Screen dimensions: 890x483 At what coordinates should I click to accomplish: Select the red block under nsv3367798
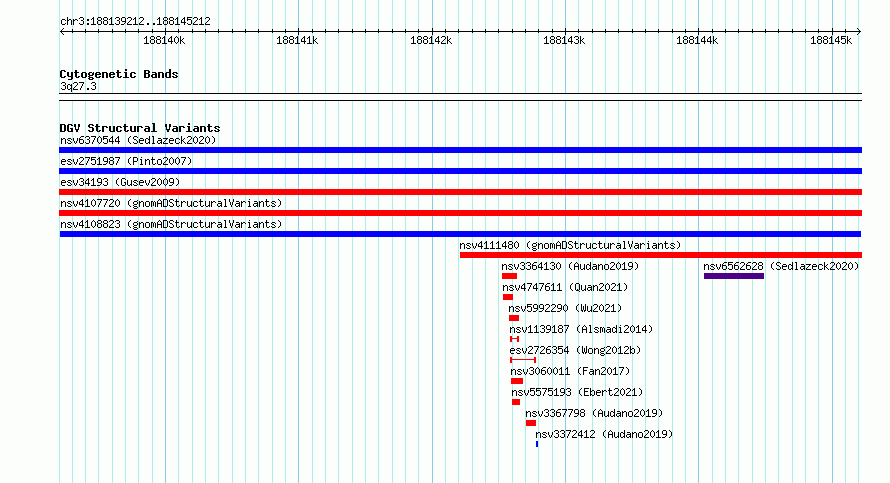tap(531, 423)
